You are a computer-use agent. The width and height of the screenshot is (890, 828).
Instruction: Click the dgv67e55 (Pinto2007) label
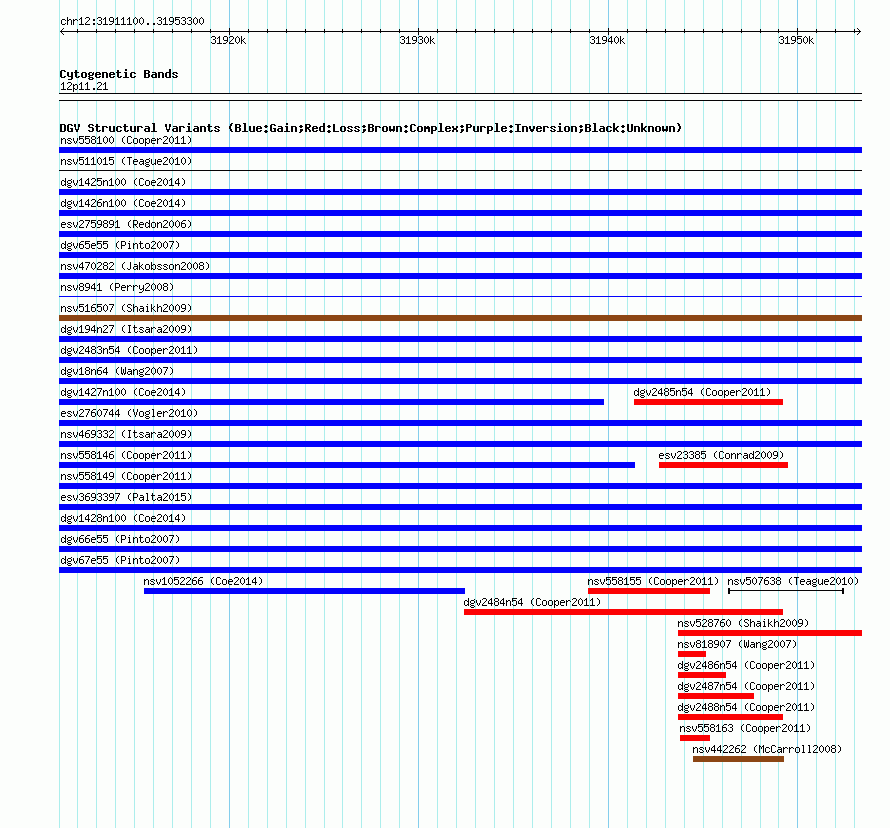click(120, 560)
